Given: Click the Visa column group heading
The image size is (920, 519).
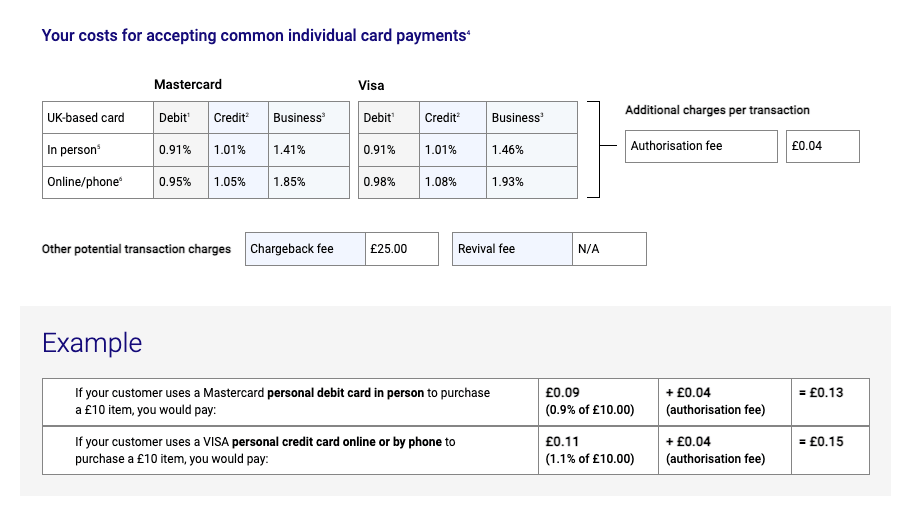Looking at the screenshot, I should [371, 85].
